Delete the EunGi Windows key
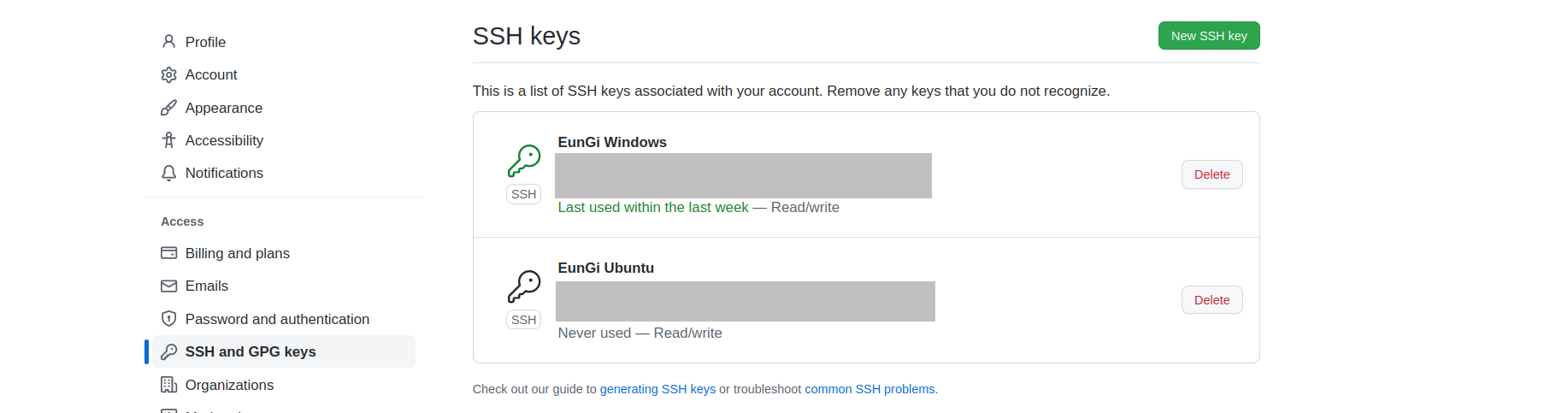 (1211, 174)
